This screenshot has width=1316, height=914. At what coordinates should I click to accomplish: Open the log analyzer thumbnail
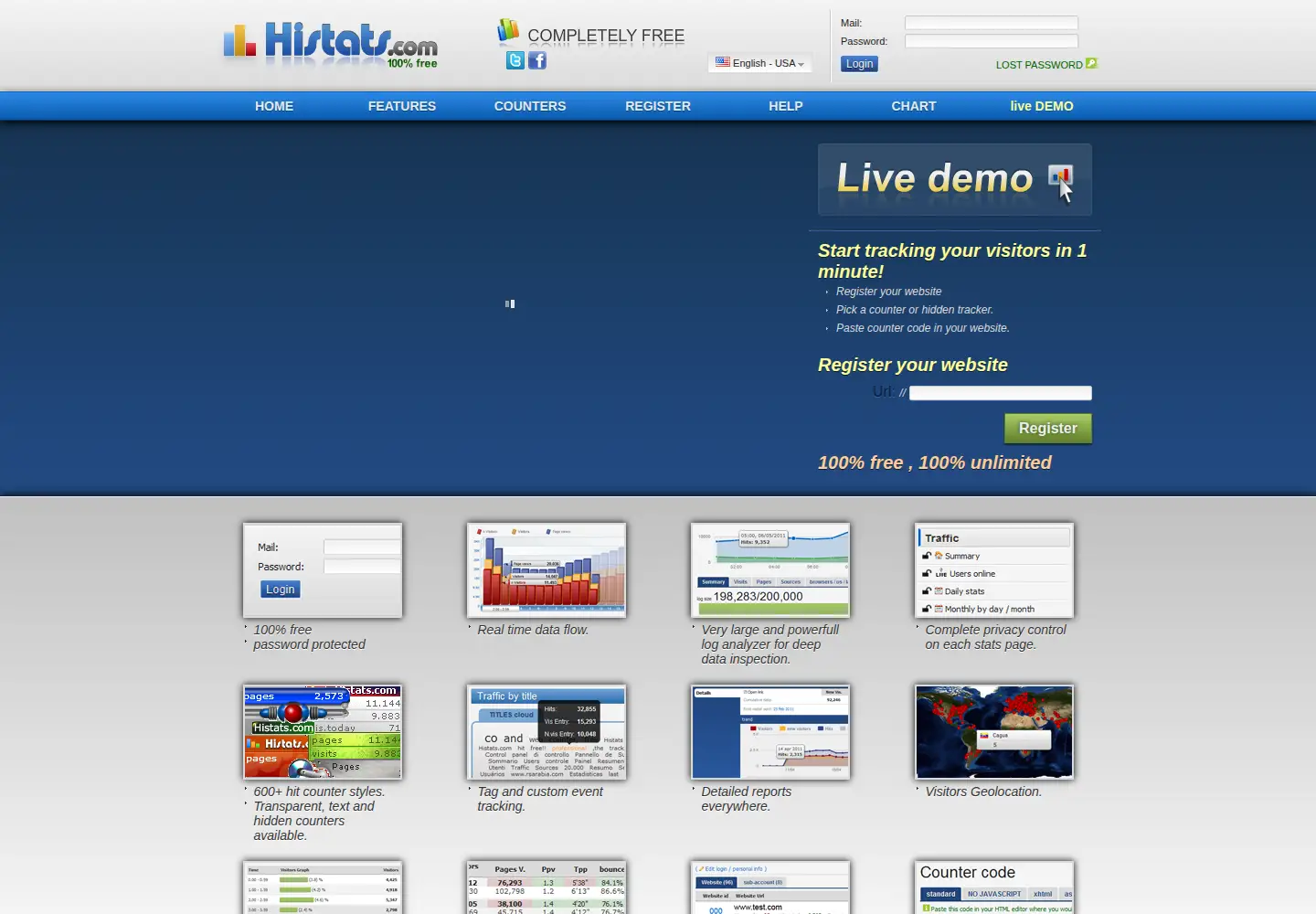point(770,570)
